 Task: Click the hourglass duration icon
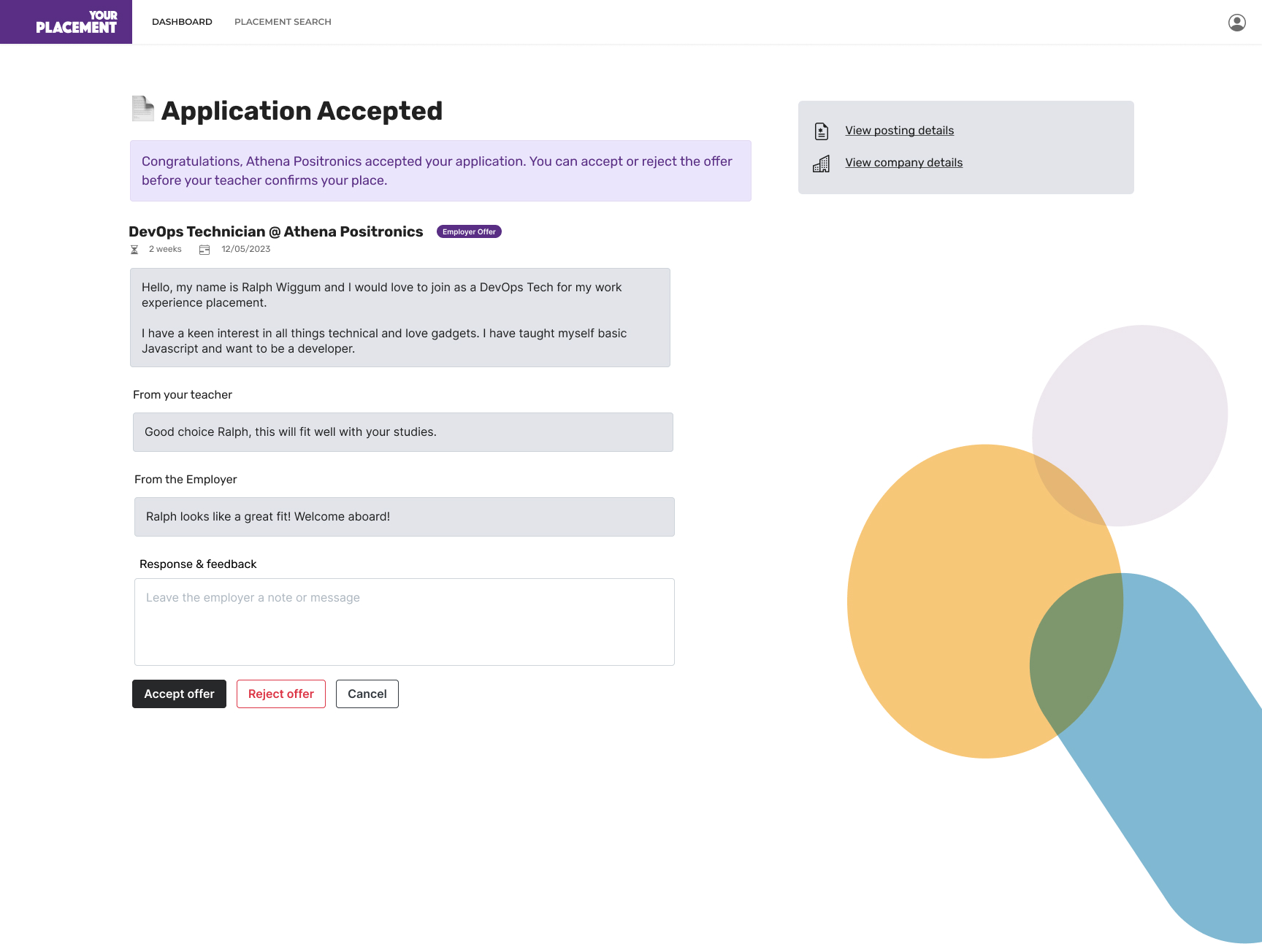point(134,250)
